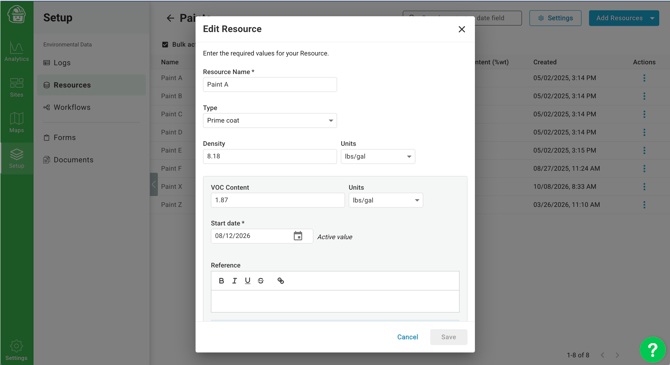The height and width of the screenshot is (365, 670).
Task: Open actions menu for Paint E row
Action: [644, 150]
